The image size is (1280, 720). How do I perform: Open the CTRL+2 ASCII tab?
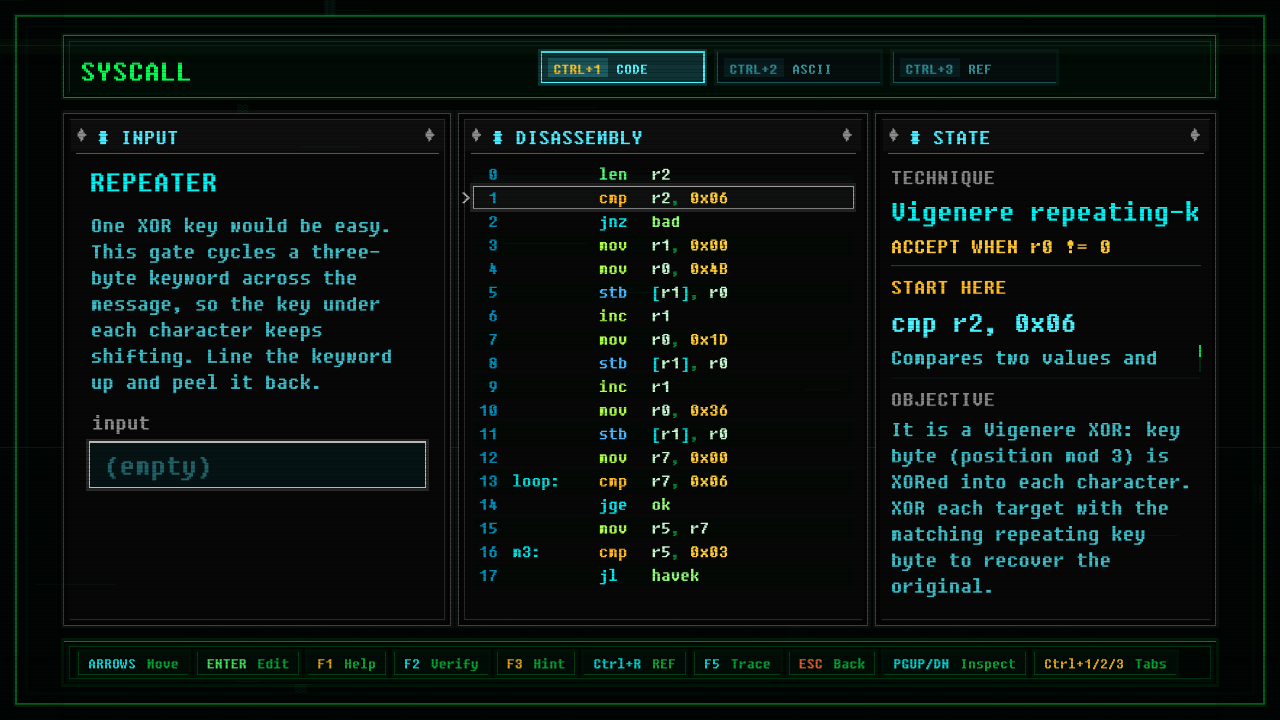[799, 68]
